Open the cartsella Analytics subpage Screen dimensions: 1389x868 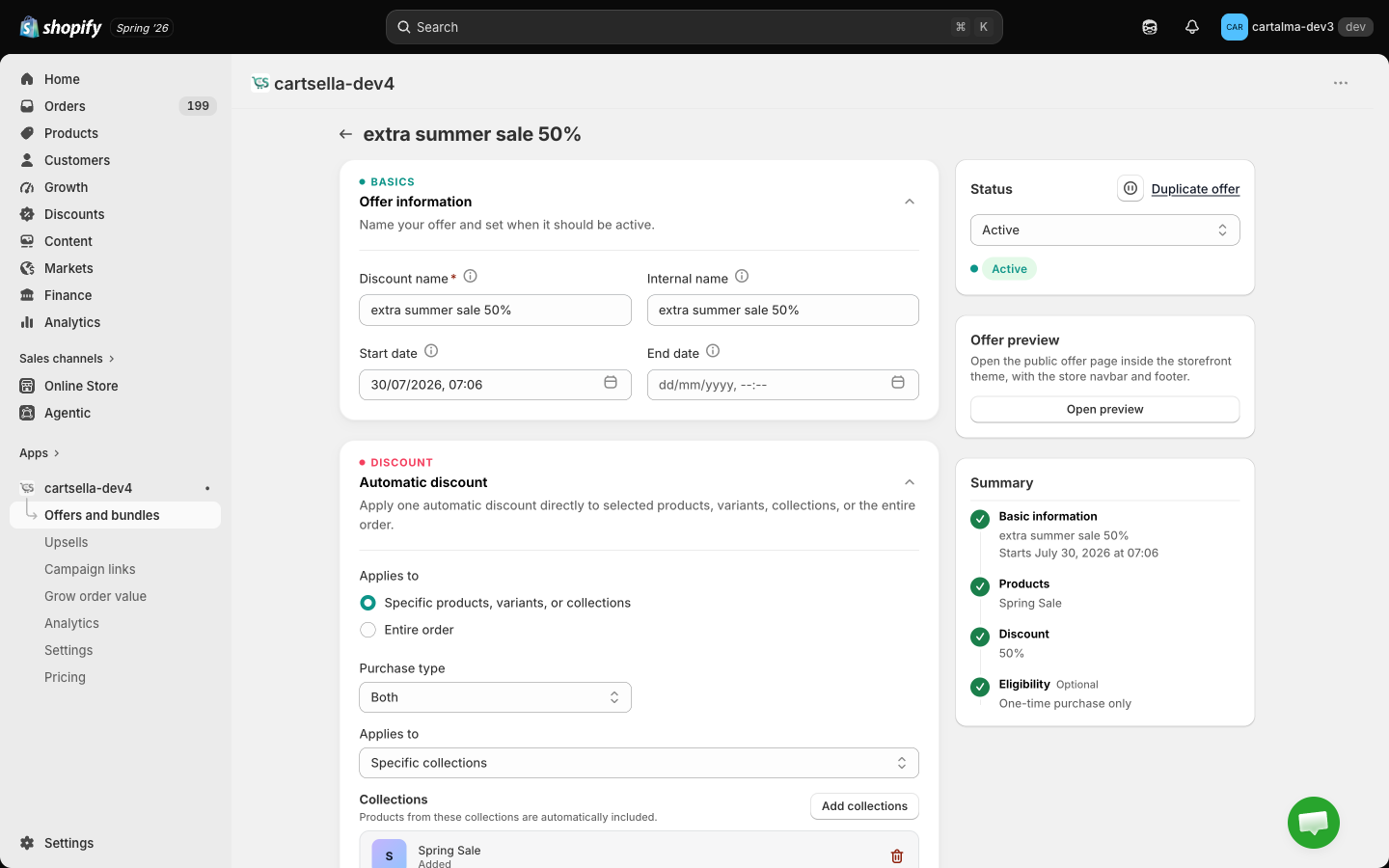pos(71,623)
